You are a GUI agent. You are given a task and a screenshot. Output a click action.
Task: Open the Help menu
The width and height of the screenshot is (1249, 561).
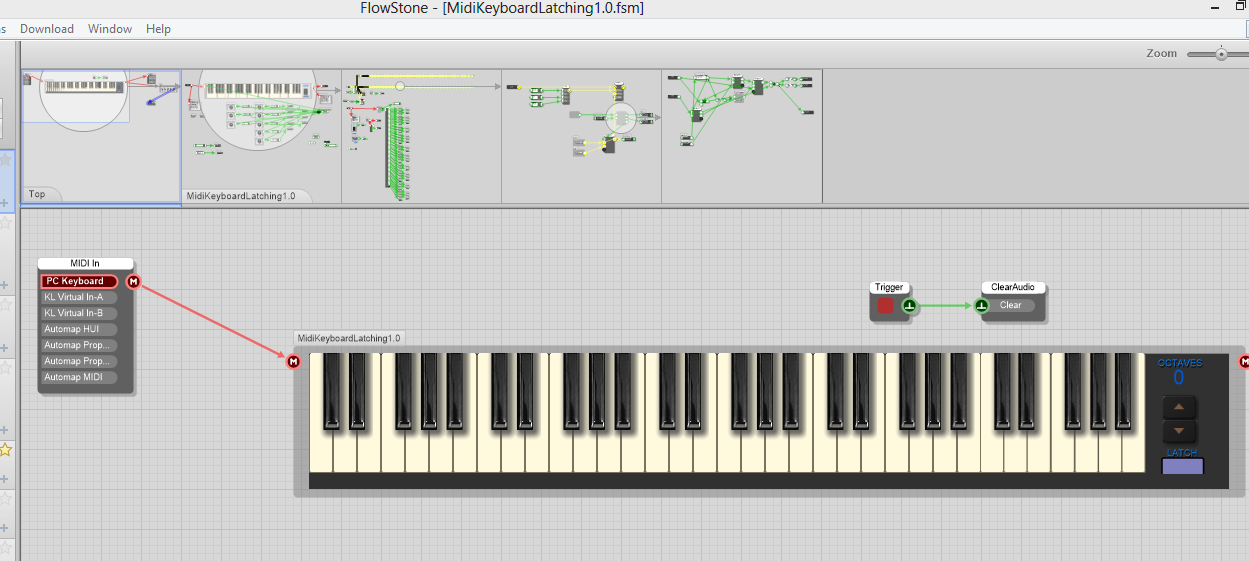pyautogui.click(x=158, y=29)
